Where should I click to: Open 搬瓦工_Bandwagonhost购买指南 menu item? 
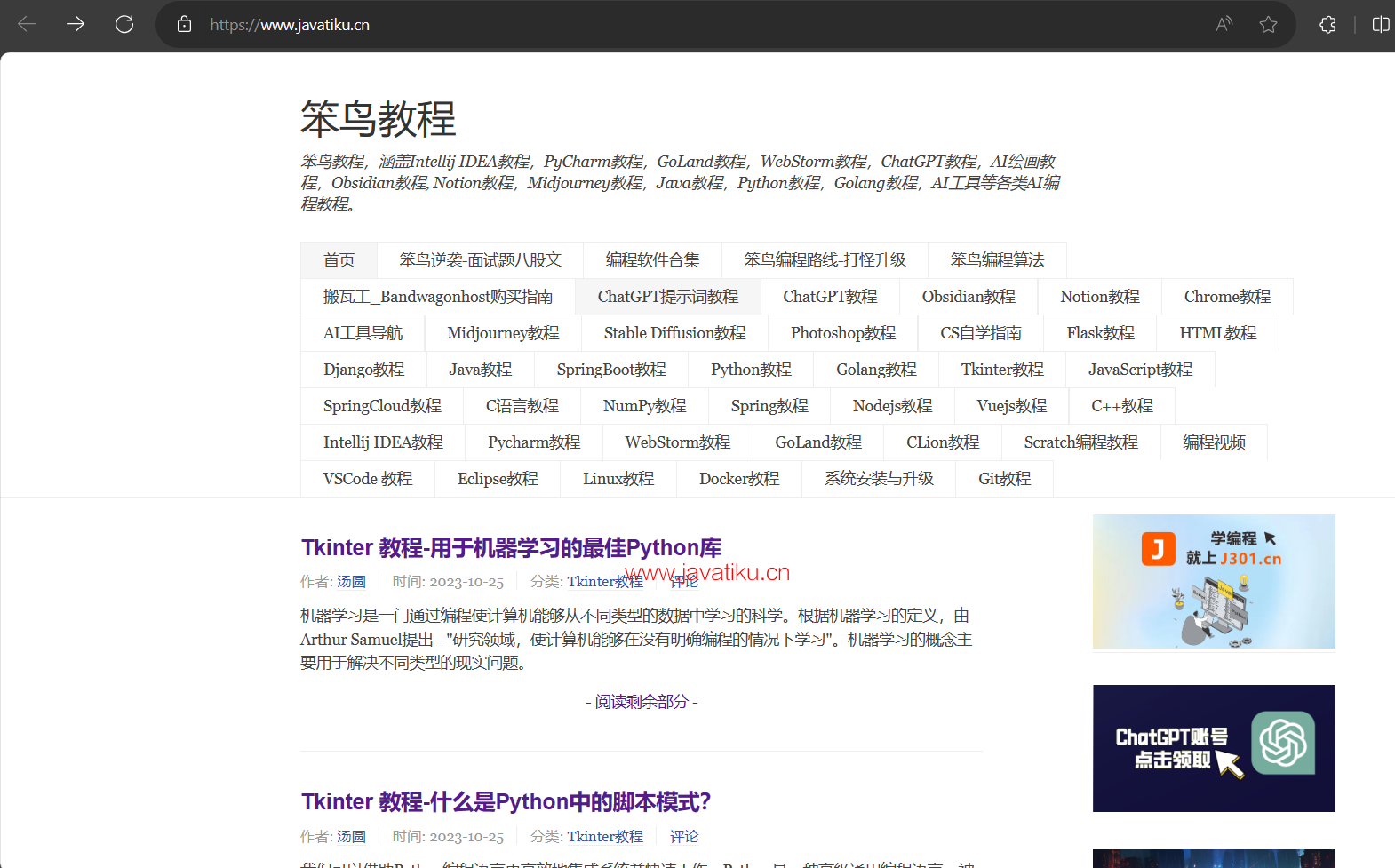[438, 297]
